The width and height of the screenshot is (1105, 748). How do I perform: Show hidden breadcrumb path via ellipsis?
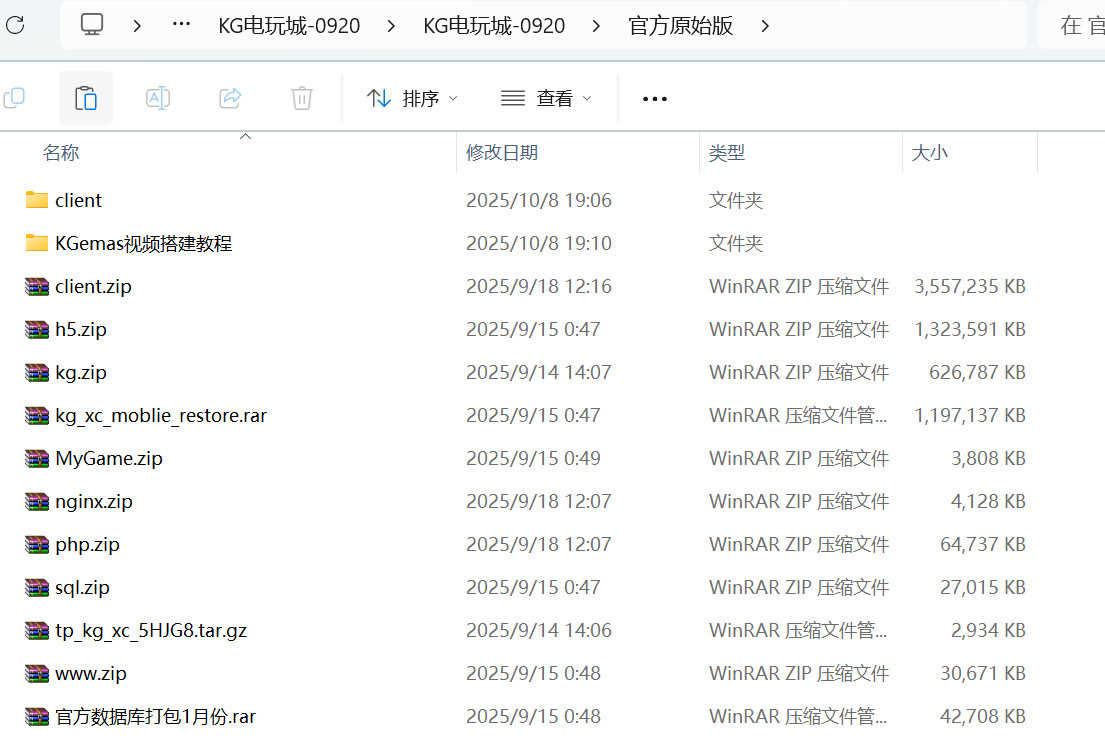point(181,25)
